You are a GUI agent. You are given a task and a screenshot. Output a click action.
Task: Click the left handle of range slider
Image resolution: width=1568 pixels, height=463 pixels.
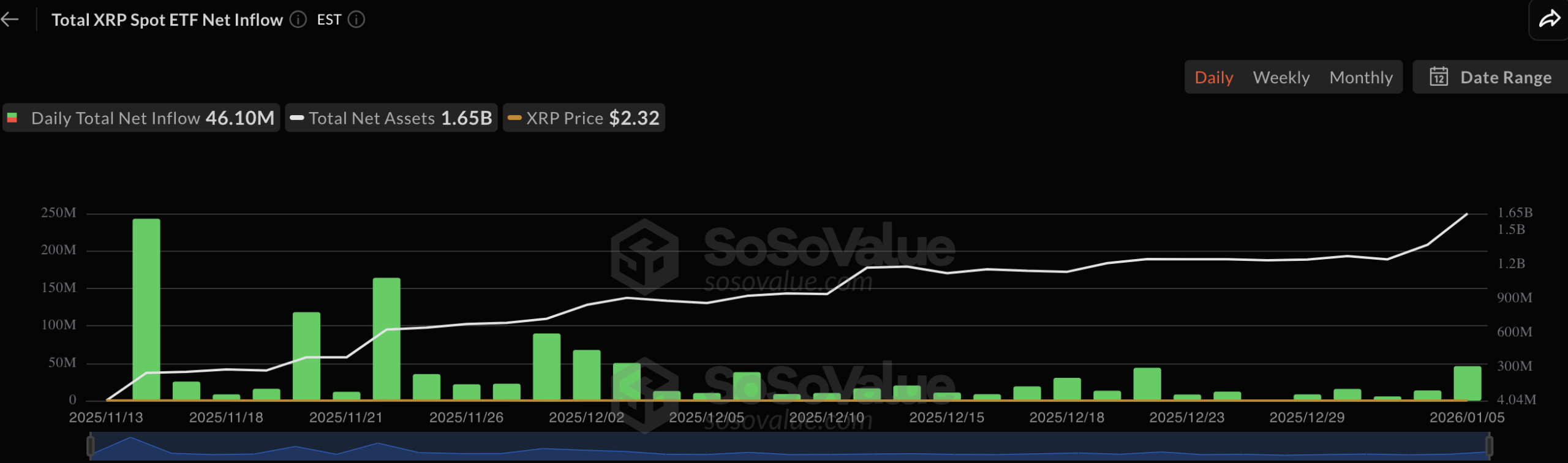(x=91, y=445)
